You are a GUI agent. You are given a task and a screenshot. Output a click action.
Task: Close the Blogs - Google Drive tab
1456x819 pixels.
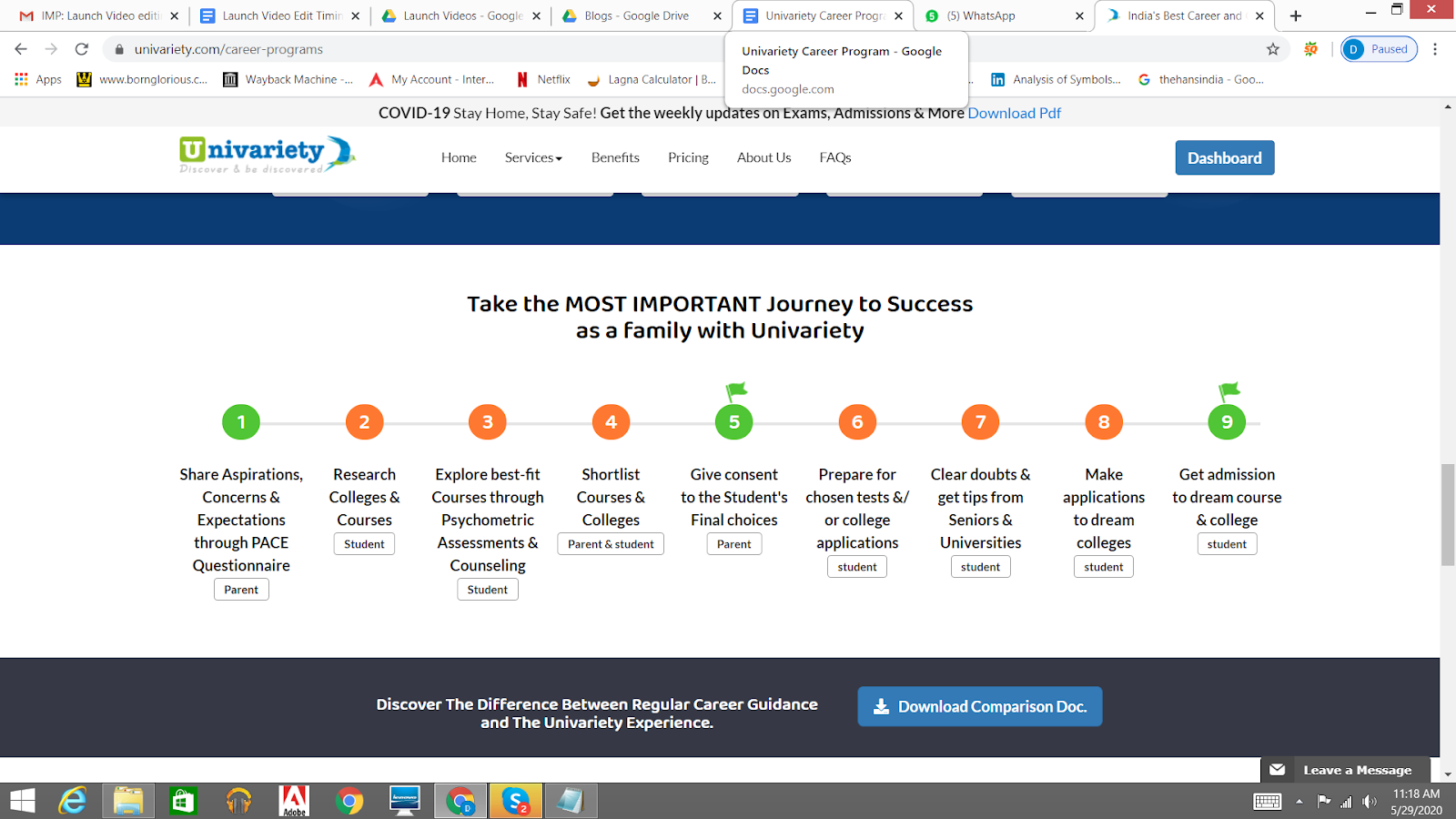(x=717, y=15)
